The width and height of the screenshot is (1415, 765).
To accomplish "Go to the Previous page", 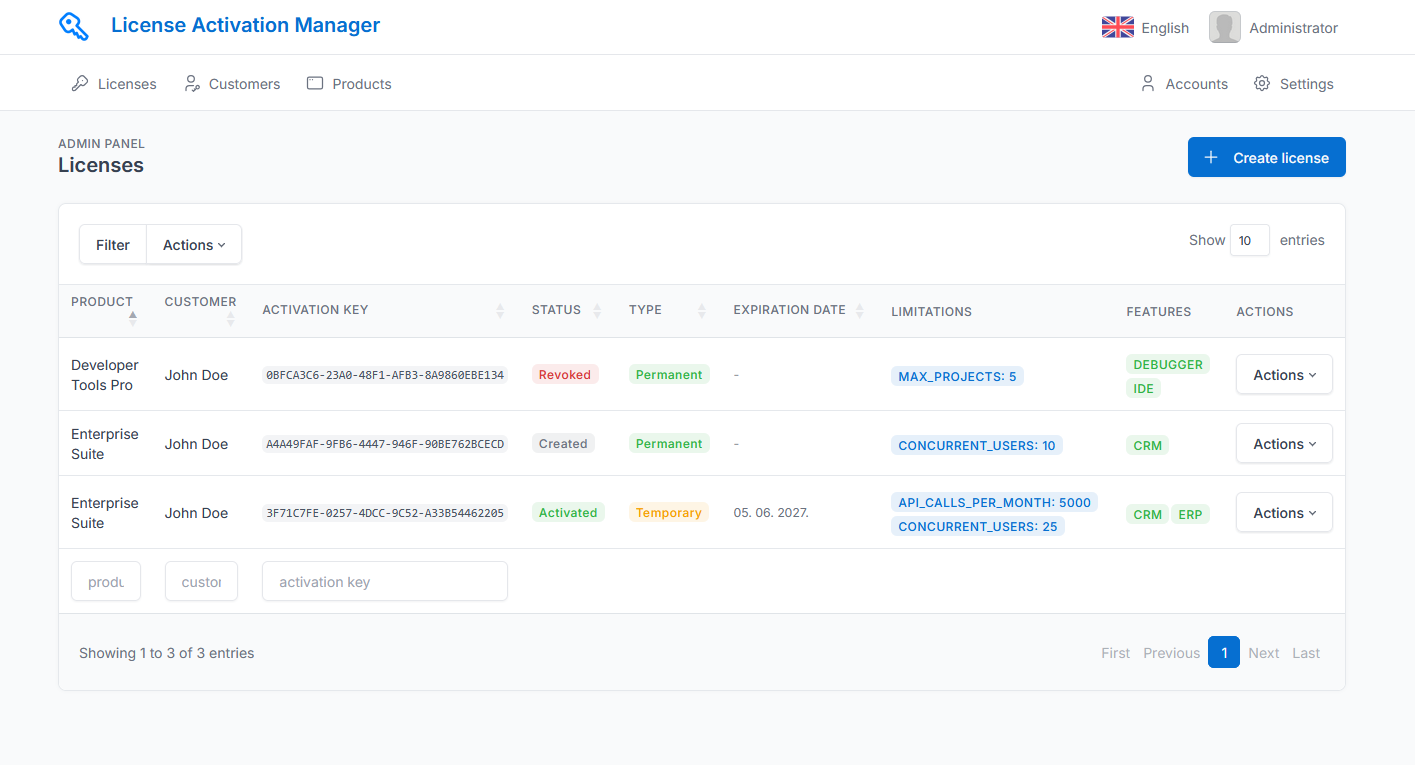I will coord(1171,653).
